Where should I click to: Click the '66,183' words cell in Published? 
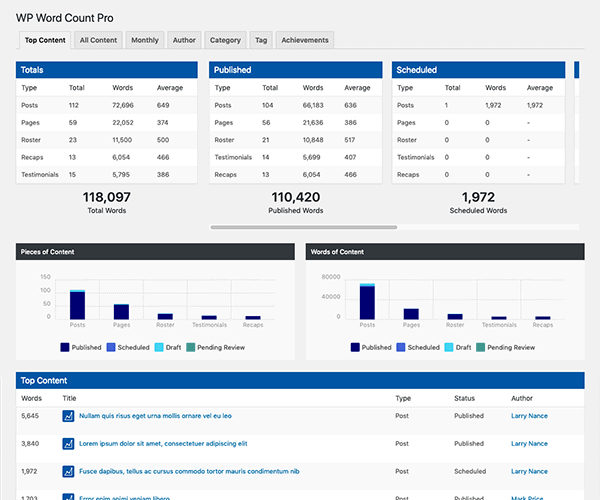click(313, 105)
